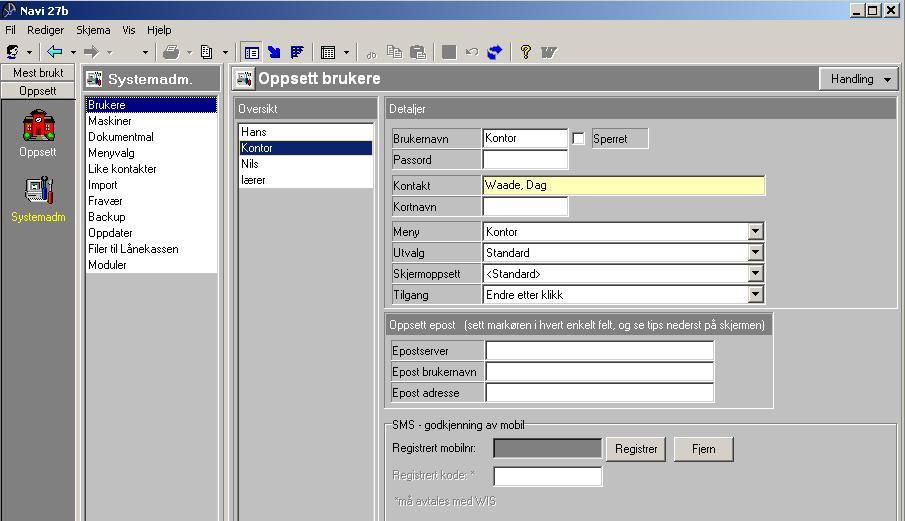The height and width of the screenshot is (521, 905).
Task: Click the Registrer button
Action: (x=636, y=449)
